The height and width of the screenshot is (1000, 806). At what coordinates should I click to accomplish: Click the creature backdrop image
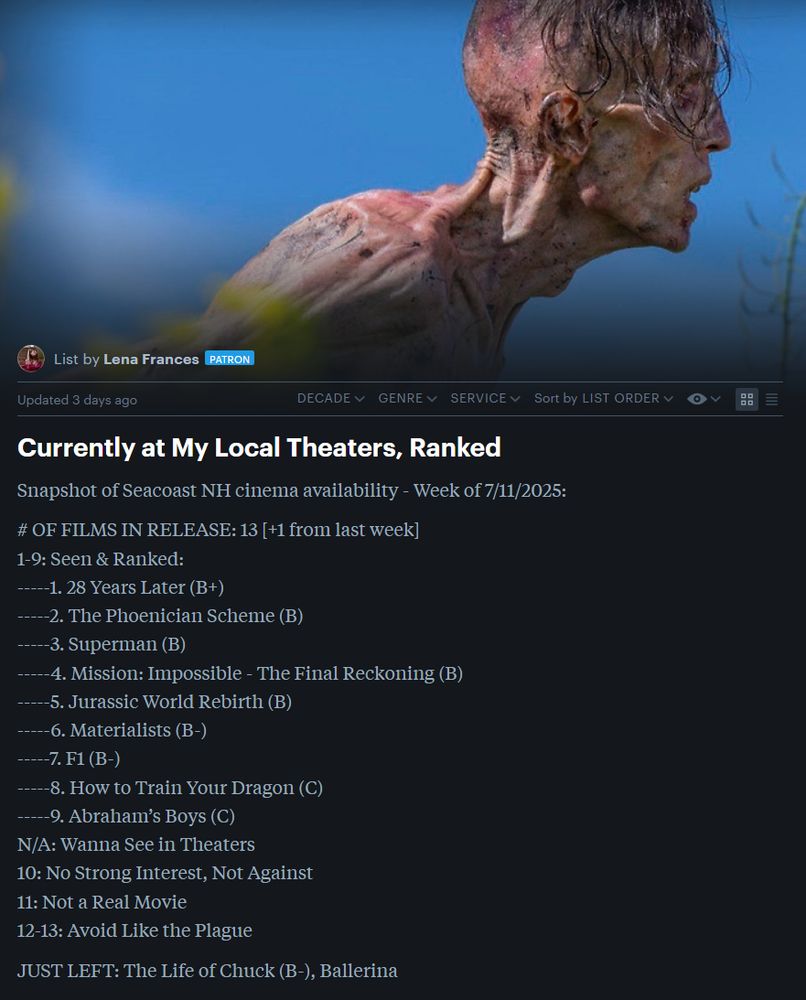(403, 172)
